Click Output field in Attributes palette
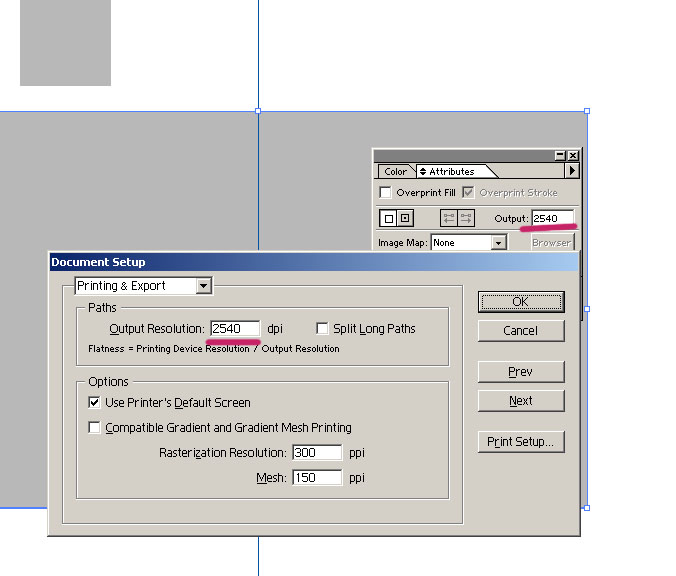The width and height of the screenshot is (676, 576). click(553, 218)
